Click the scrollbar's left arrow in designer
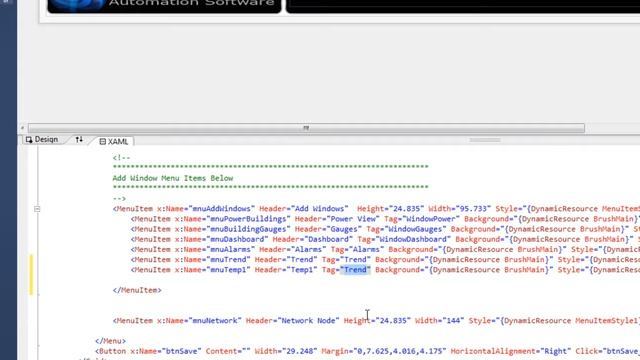The image size is (640, 360). tap(22, 128)
